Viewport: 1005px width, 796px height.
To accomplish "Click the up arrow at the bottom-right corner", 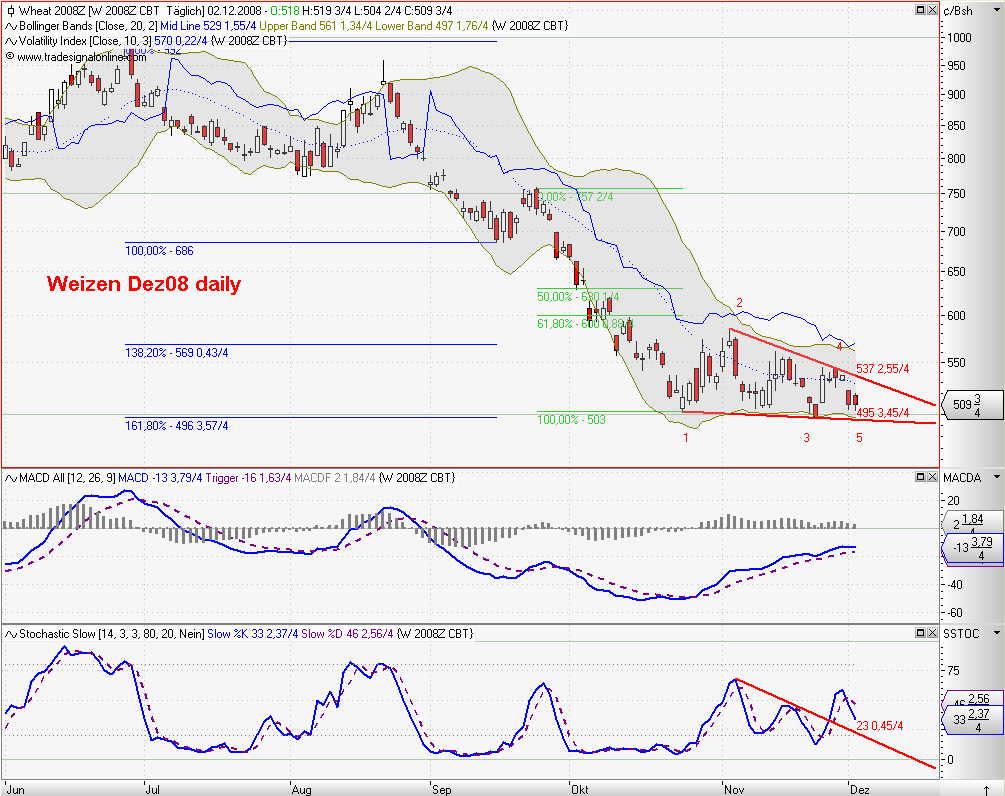I will (986, 790).
